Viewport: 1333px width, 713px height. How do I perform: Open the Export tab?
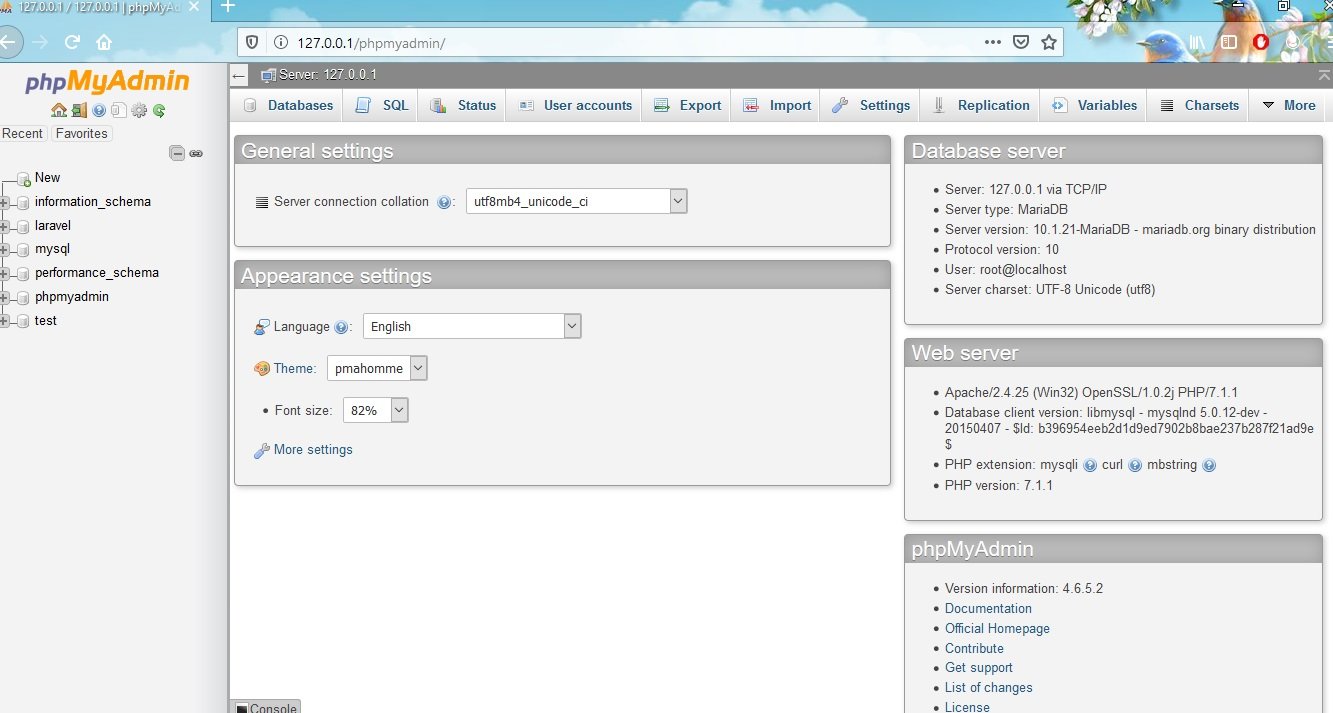click(687, 105)
